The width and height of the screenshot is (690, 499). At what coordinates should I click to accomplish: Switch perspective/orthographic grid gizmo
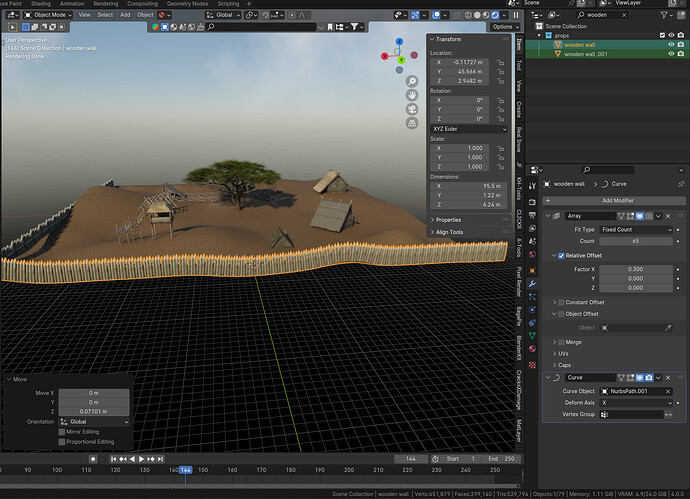coord(412,123)
